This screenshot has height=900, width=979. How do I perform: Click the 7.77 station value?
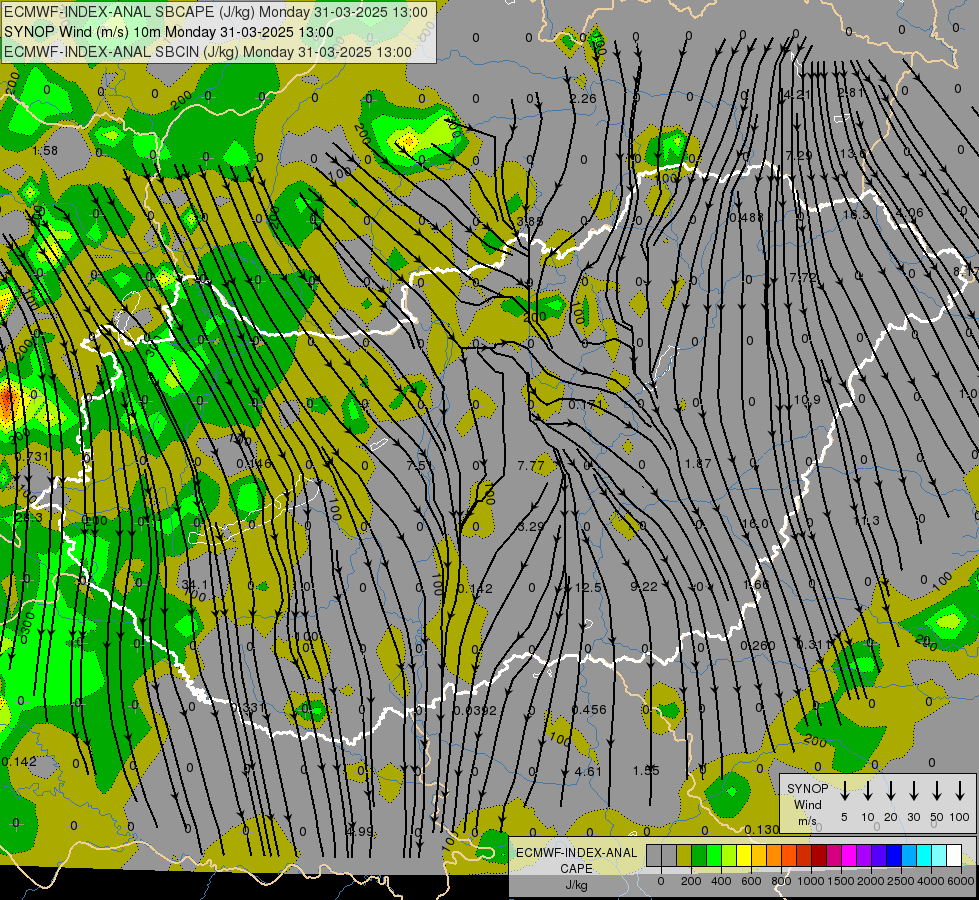click(x=531, y=466)
